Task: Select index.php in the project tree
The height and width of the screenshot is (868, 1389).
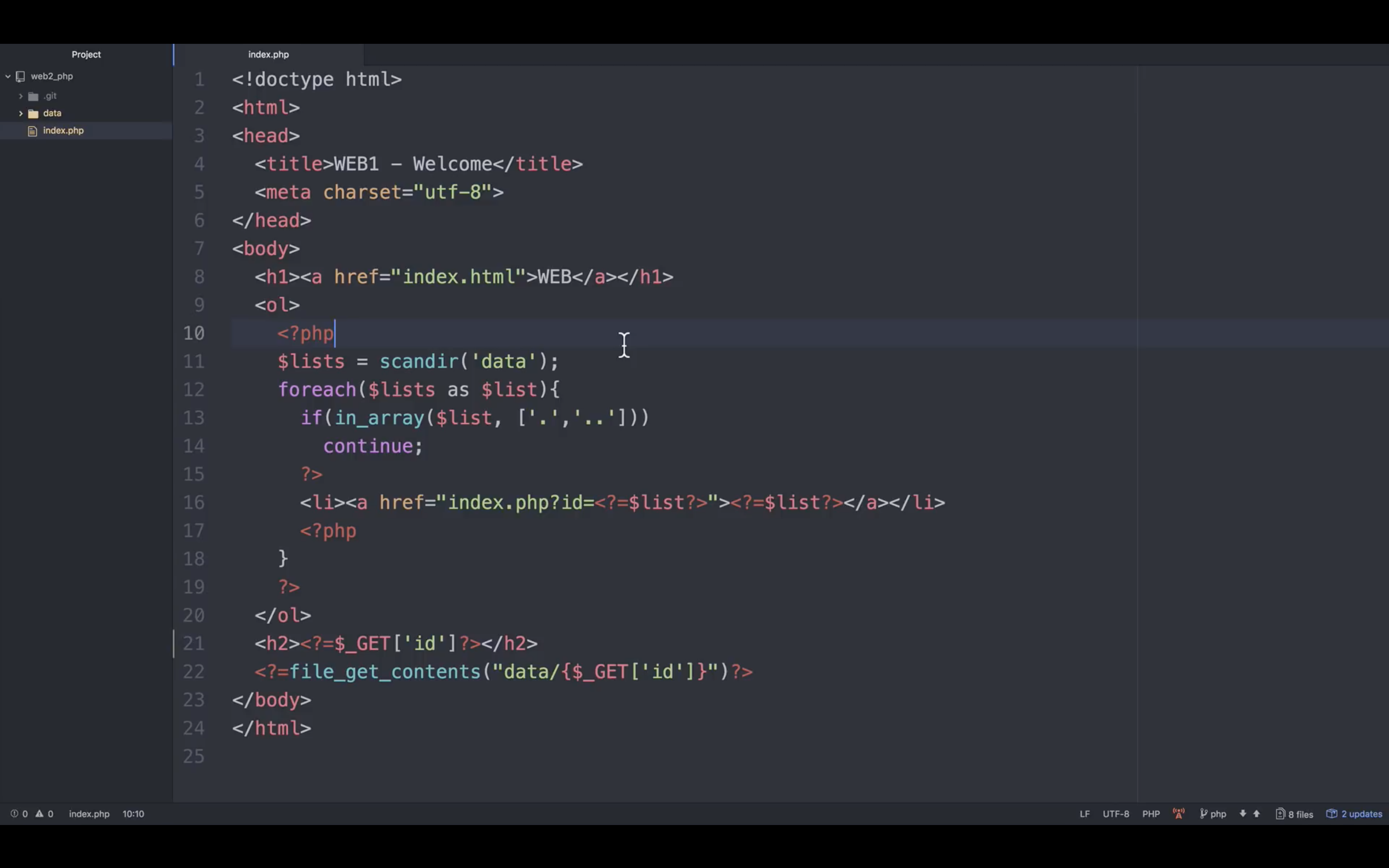Action: (63, 130)
